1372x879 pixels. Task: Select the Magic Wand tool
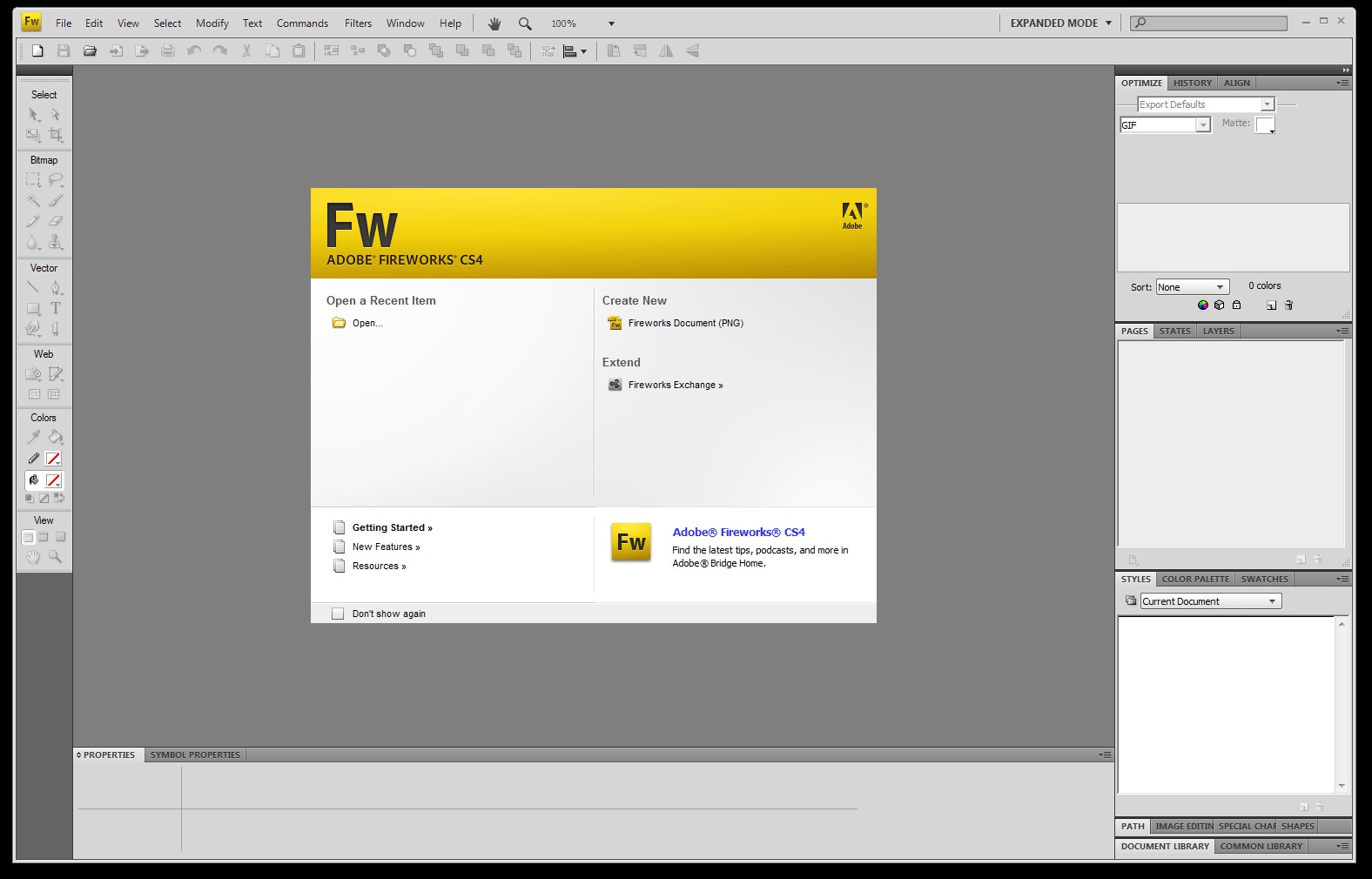pyautogui.click(x=33, y=200)
